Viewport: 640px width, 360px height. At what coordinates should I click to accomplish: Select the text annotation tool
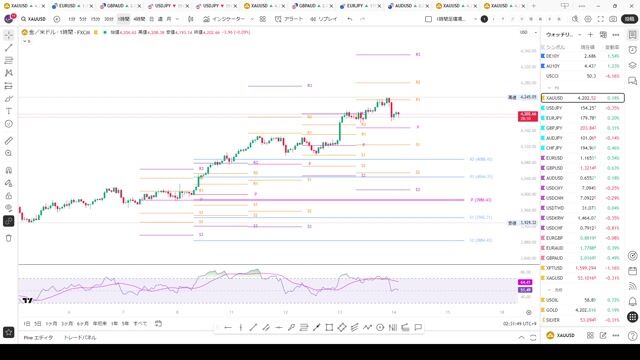[9, 111]
